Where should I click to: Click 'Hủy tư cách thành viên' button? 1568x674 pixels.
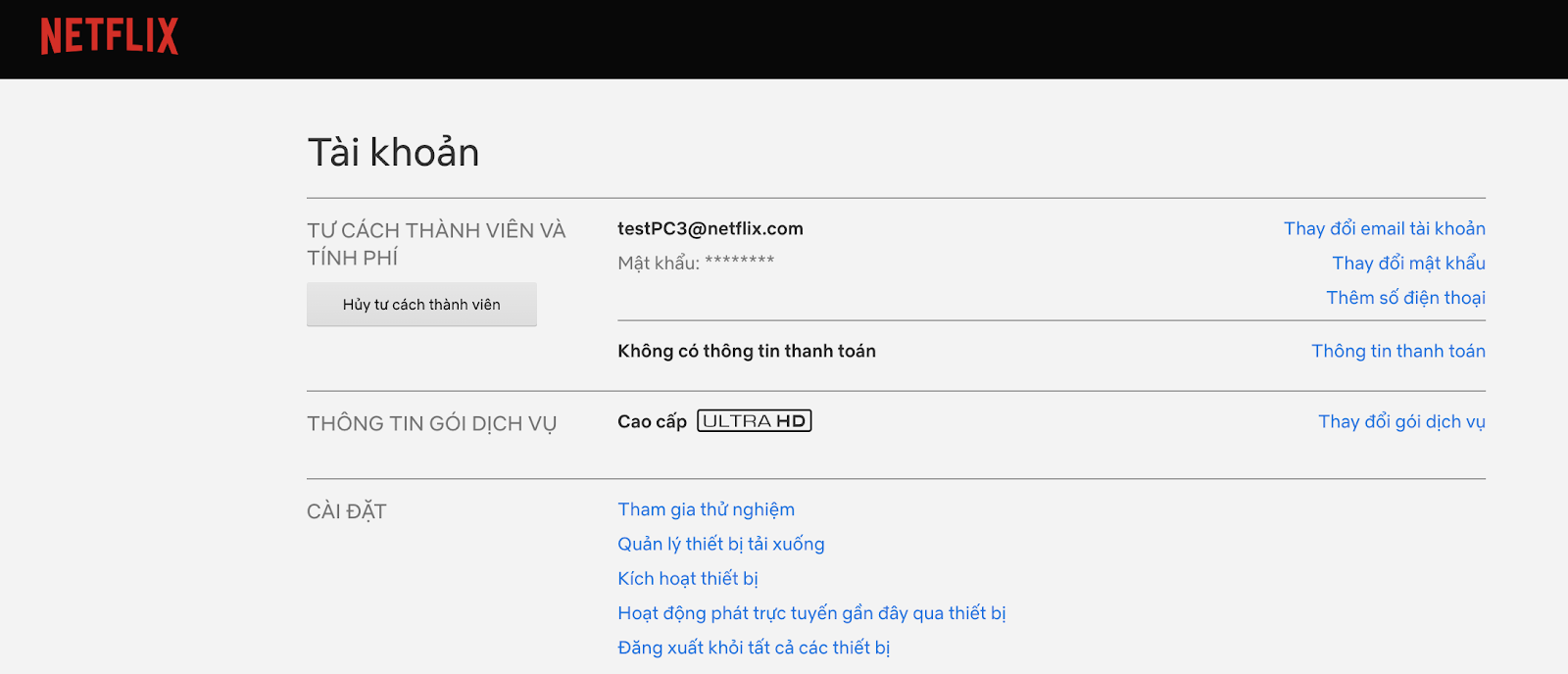pos(421,305)
